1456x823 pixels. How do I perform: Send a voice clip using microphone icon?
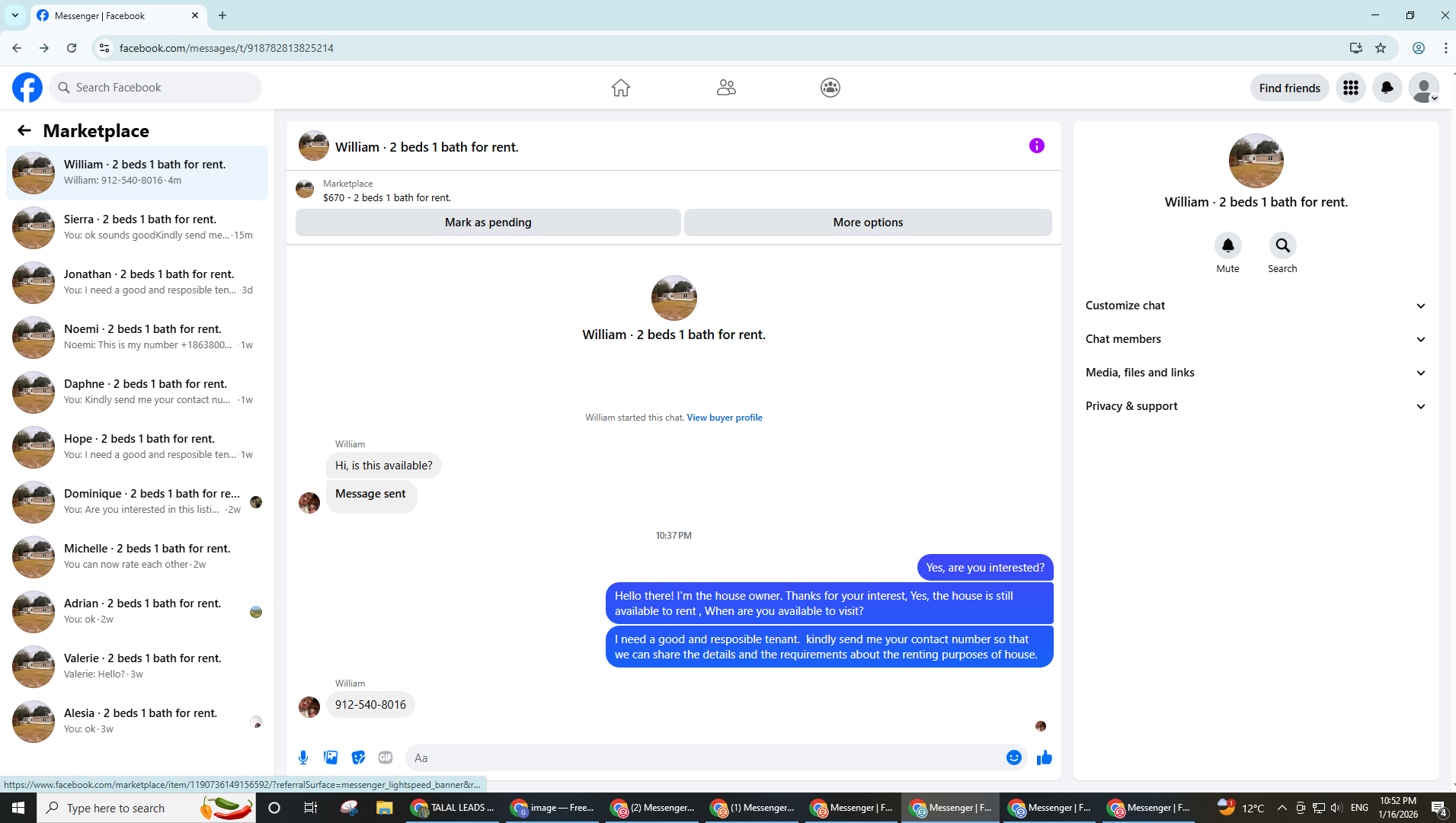tap(303, 757)
